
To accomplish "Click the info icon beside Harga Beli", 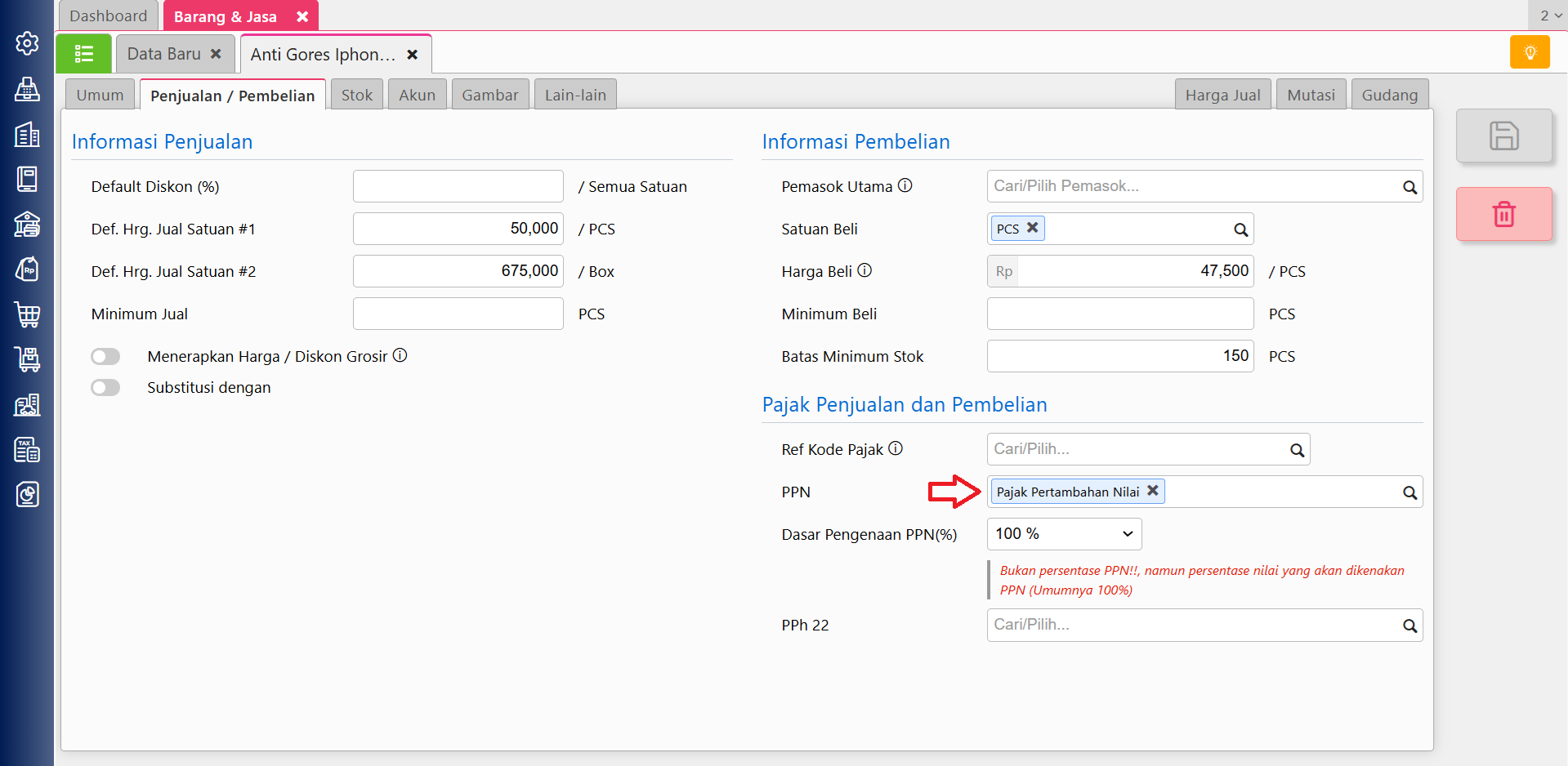I will click(864, 270).
